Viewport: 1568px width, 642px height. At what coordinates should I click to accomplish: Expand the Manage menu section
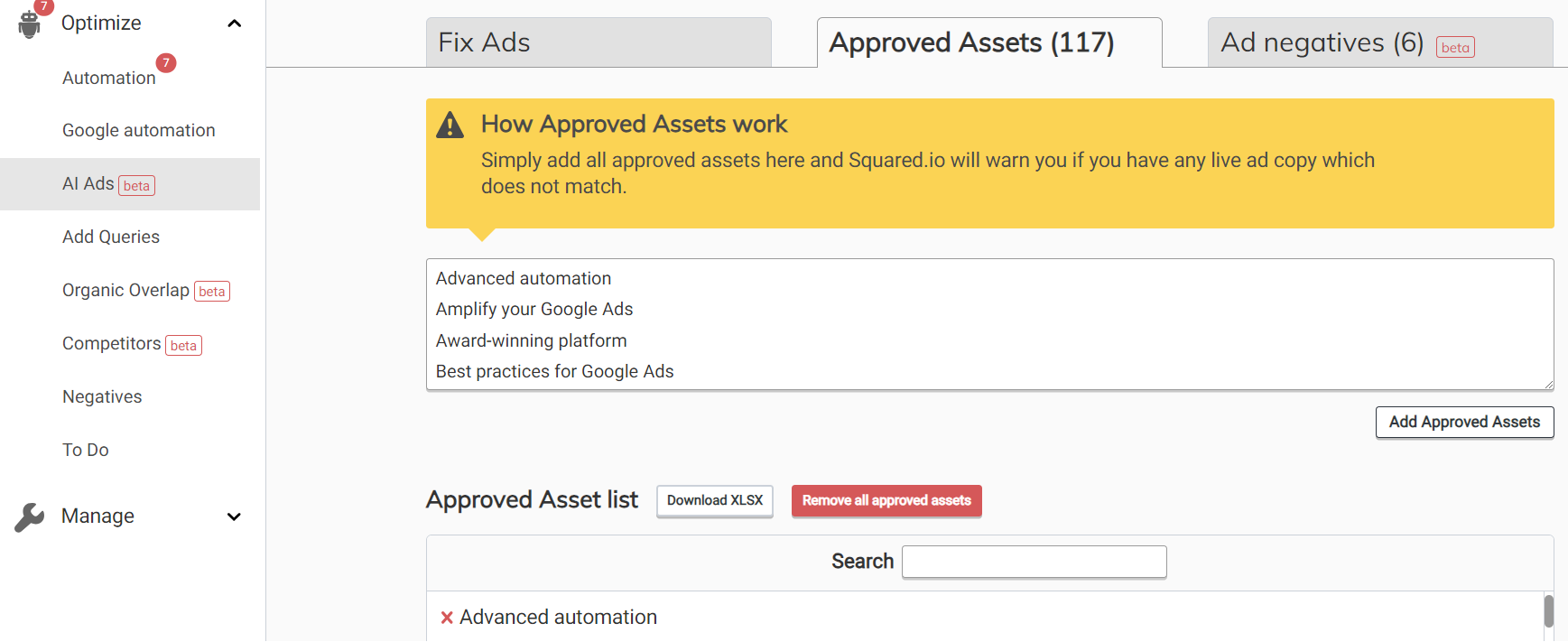point(235,516)
